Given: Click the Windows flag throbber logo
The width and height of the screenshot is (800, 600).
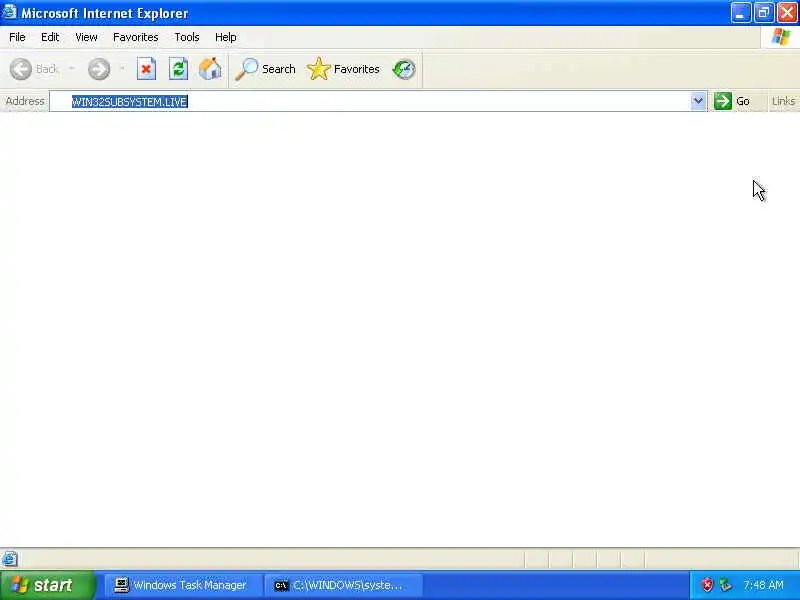Looking at the screenshot, I should (x=781, y=37).
